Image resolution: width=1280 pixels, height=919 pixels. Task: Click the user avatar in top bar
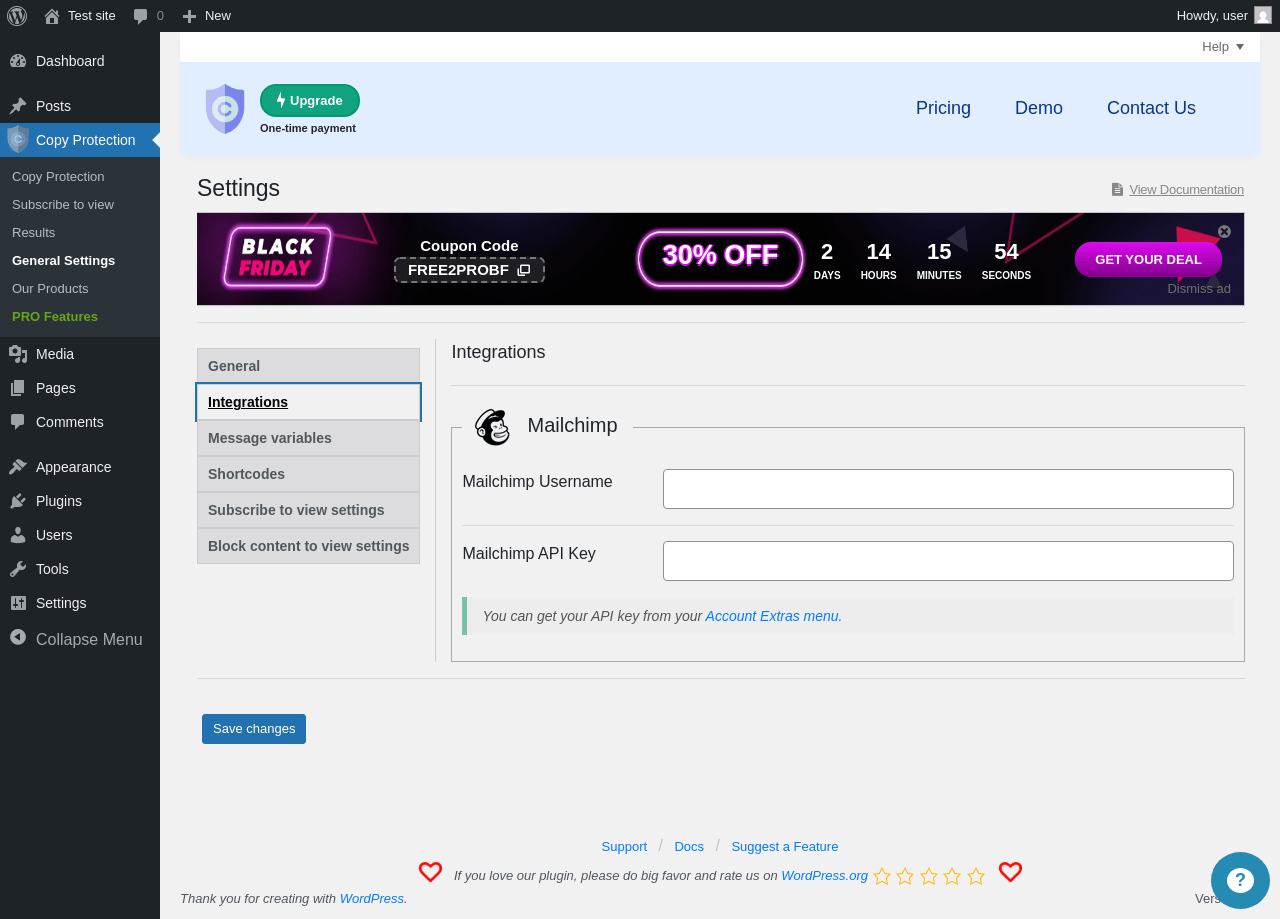click(1263, 15)
